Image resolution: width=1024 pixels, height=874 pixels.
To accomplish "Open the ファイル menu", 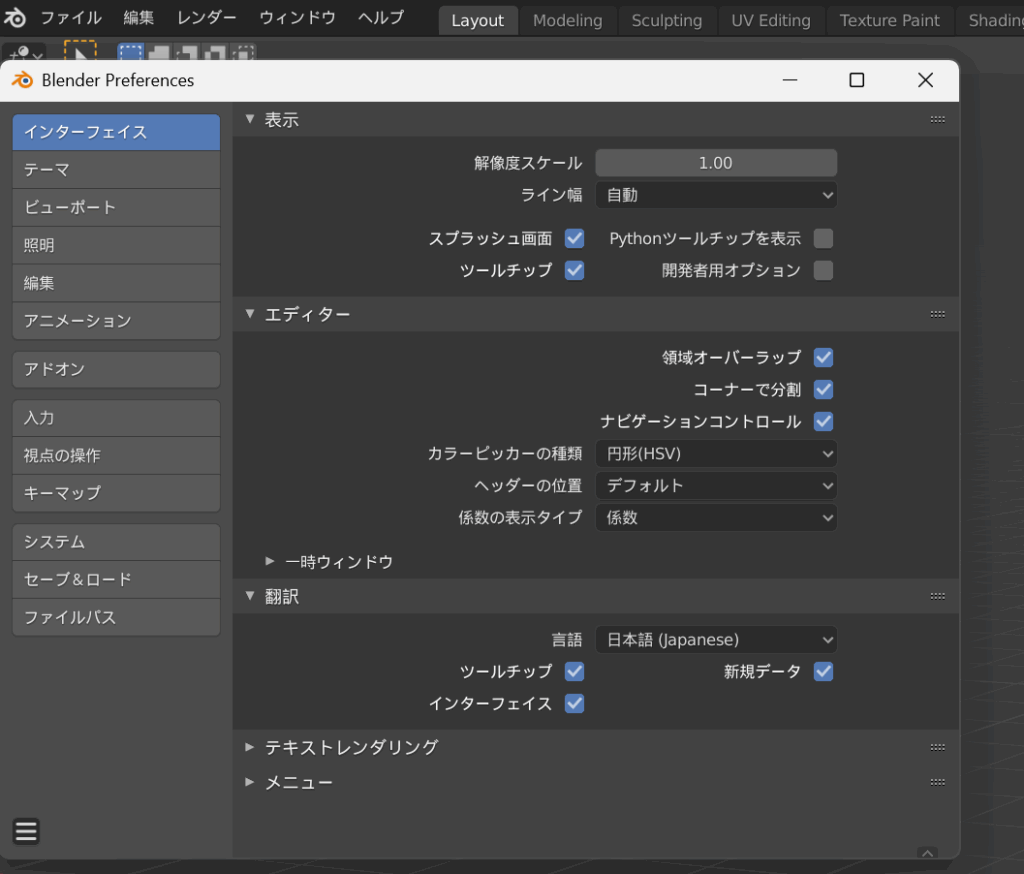I will pos(70,18).
